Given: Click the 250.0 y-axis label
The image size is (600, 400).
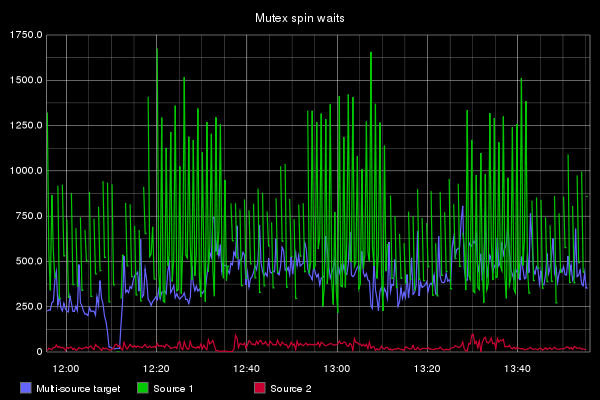Looking at the screenshot, I should (27, 307).
